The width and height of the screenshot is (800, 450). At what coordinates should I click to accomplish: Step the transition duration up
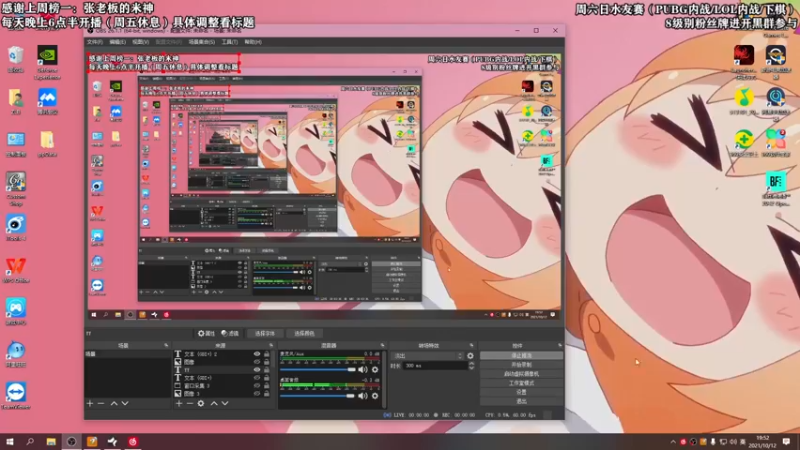point(471,364)
